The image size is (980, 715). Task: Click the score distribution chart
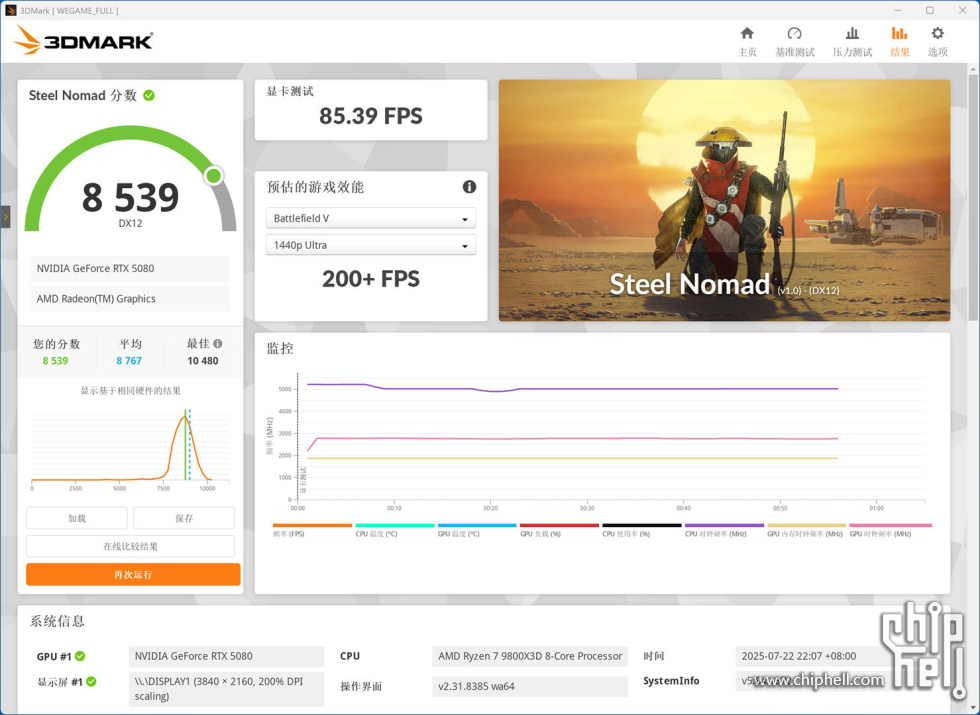131,450
